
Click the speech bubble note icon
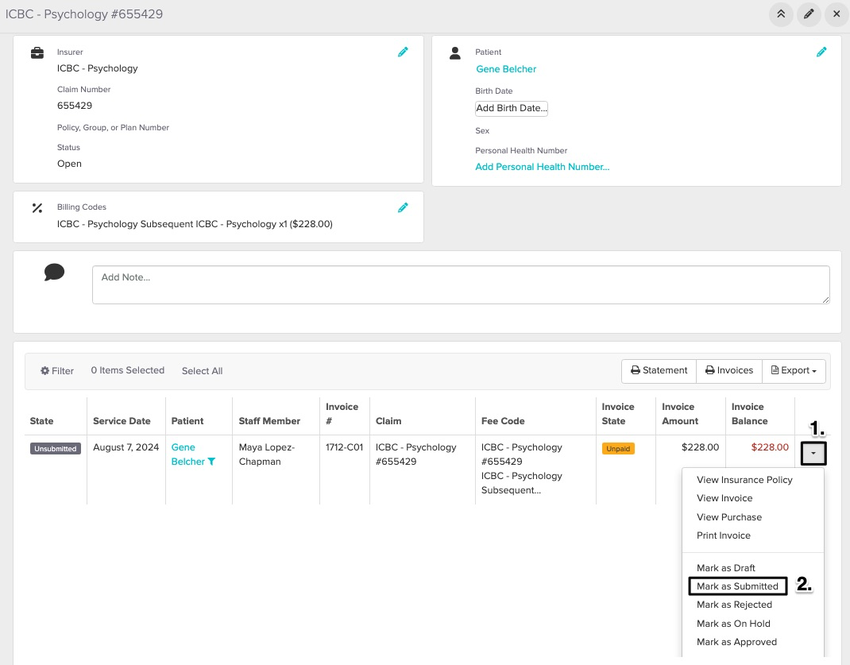point(54,272)
